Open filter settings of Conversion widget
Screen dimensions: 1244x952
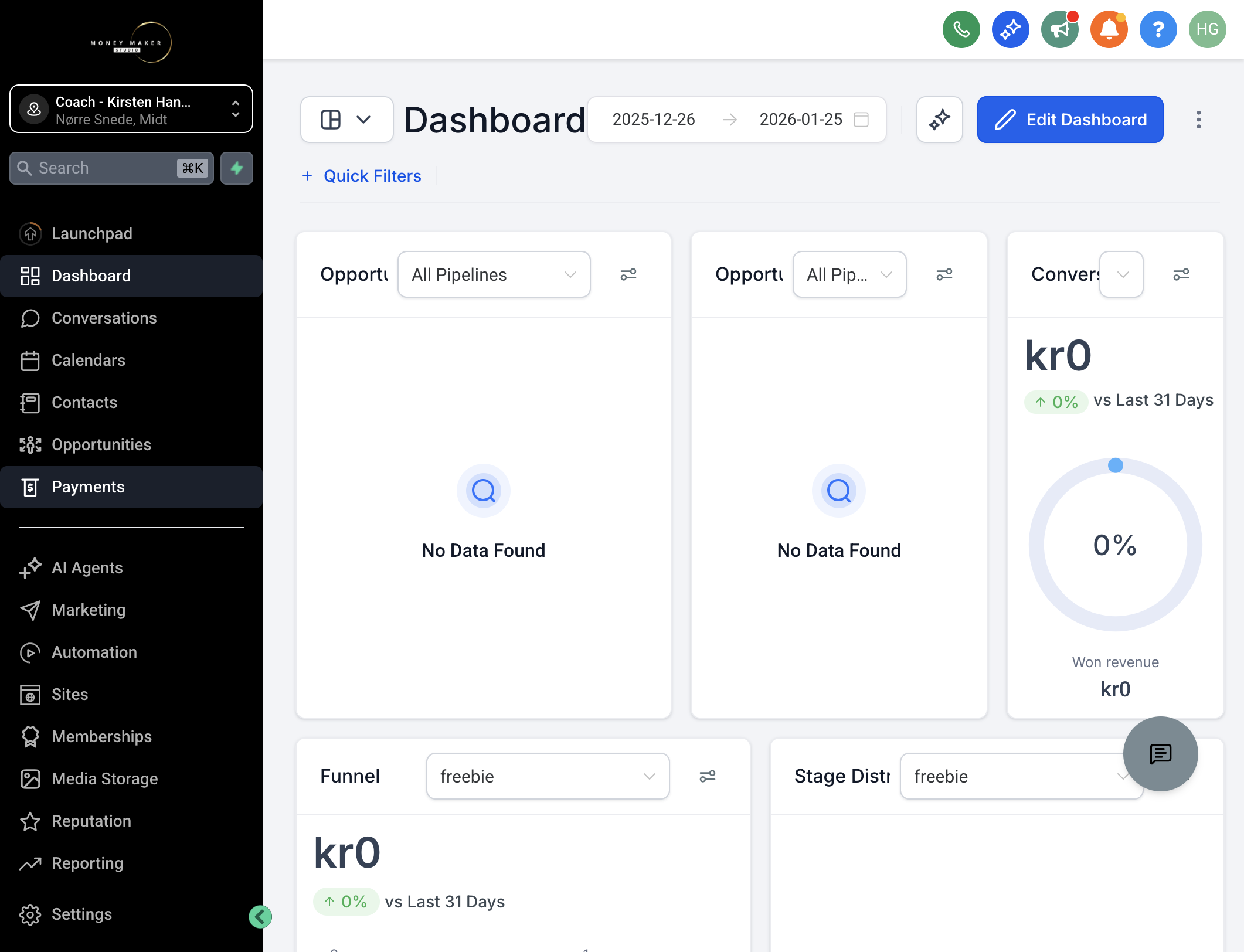pos(1181,274)
